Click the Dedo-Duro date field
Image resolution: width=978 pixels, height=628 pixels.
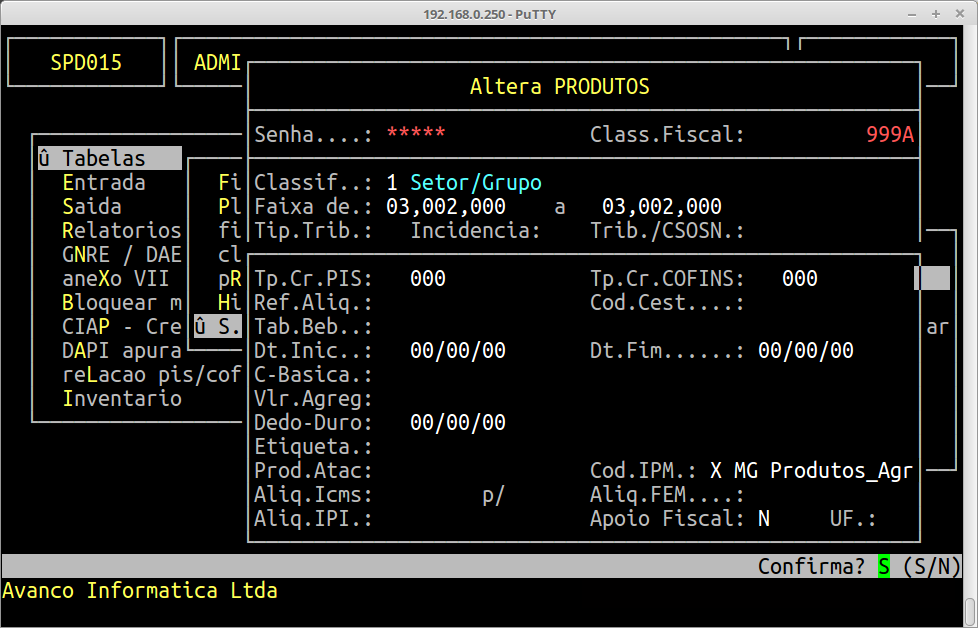pos(458,423)
